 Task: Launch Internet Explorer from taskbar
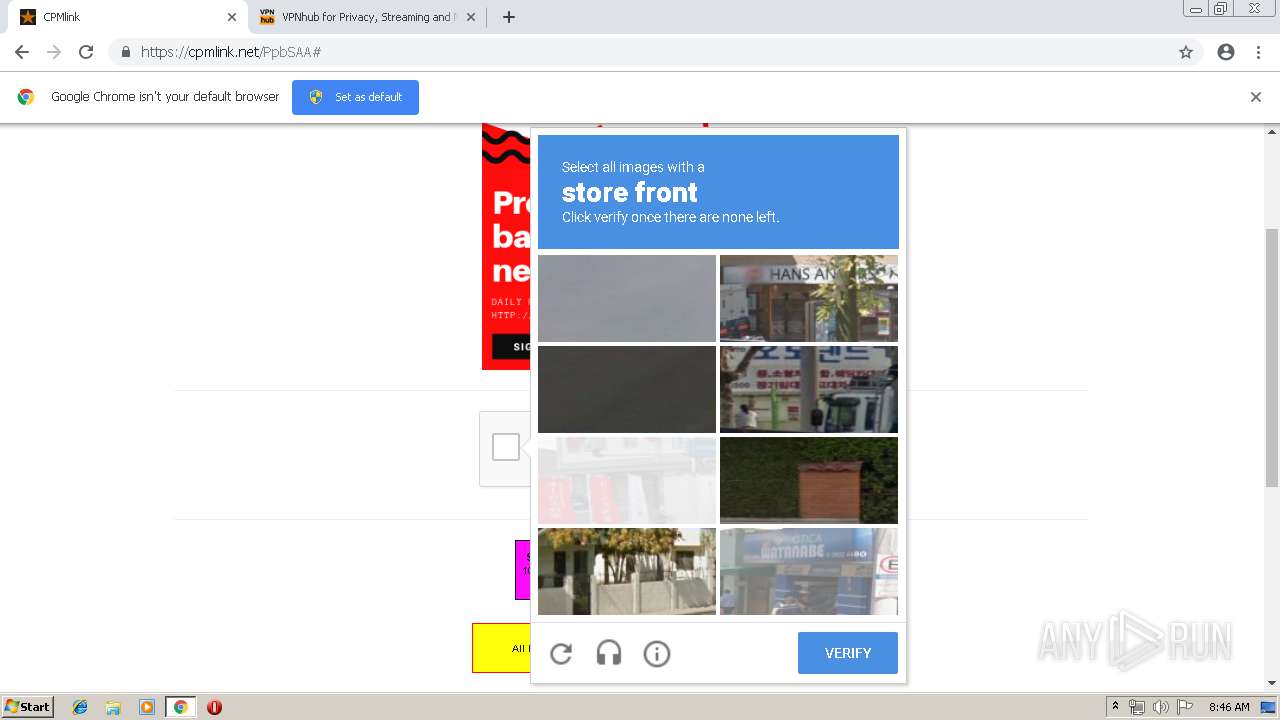click(x=80, y=707)
